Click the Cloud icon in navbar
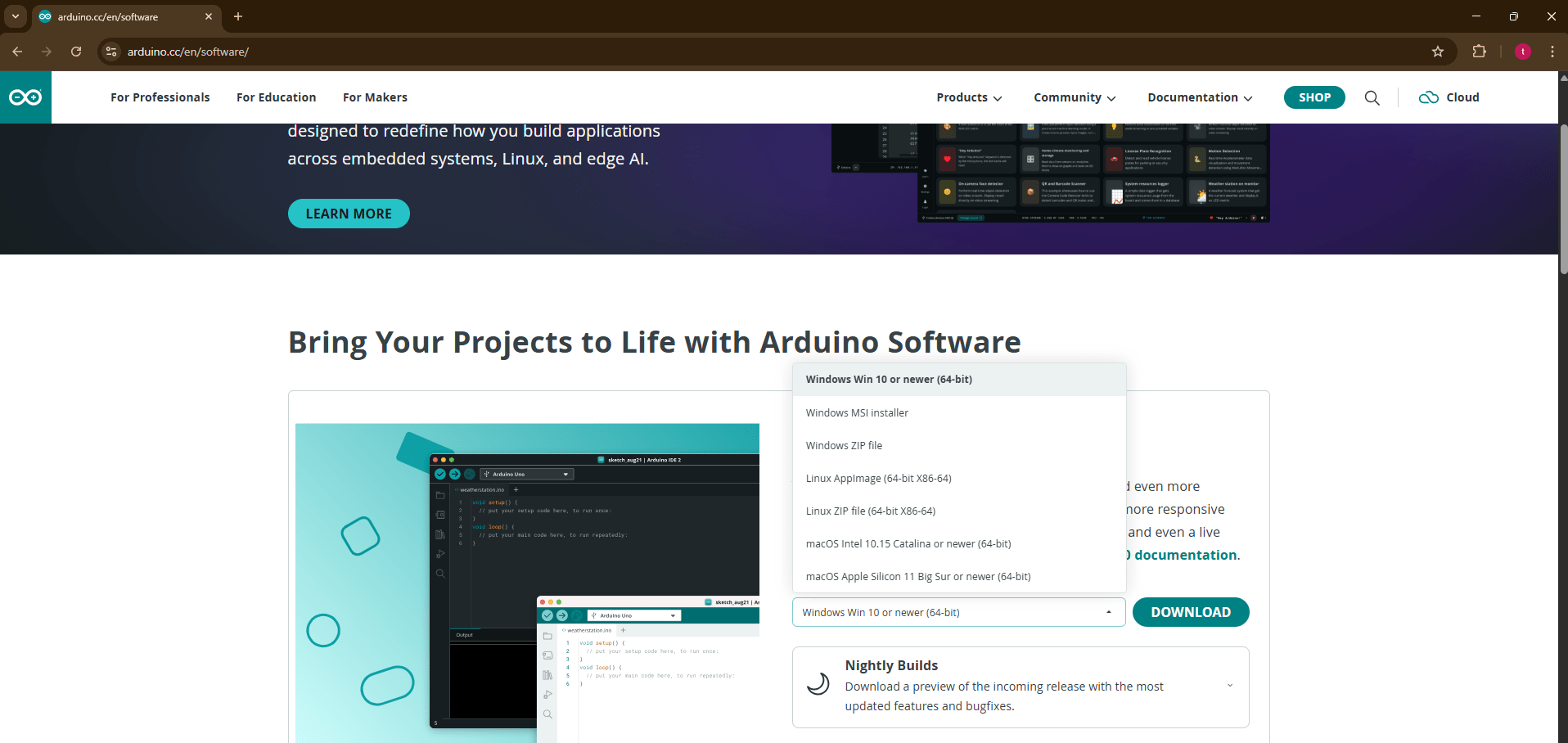The image size is (1568, 743). point(1429,97)
